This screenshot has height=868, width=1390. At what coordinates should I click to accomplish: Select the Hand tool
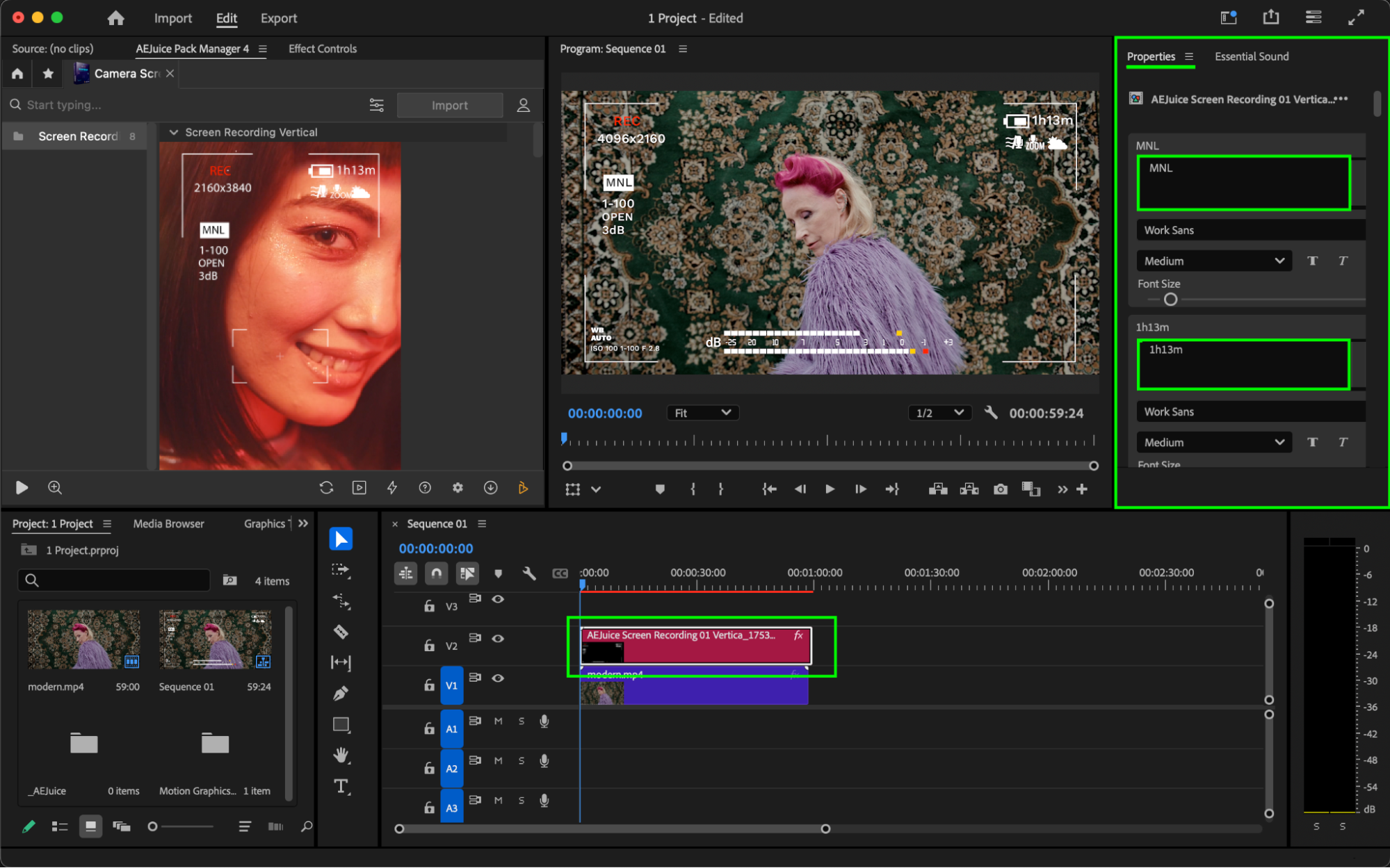coord(341,755)
